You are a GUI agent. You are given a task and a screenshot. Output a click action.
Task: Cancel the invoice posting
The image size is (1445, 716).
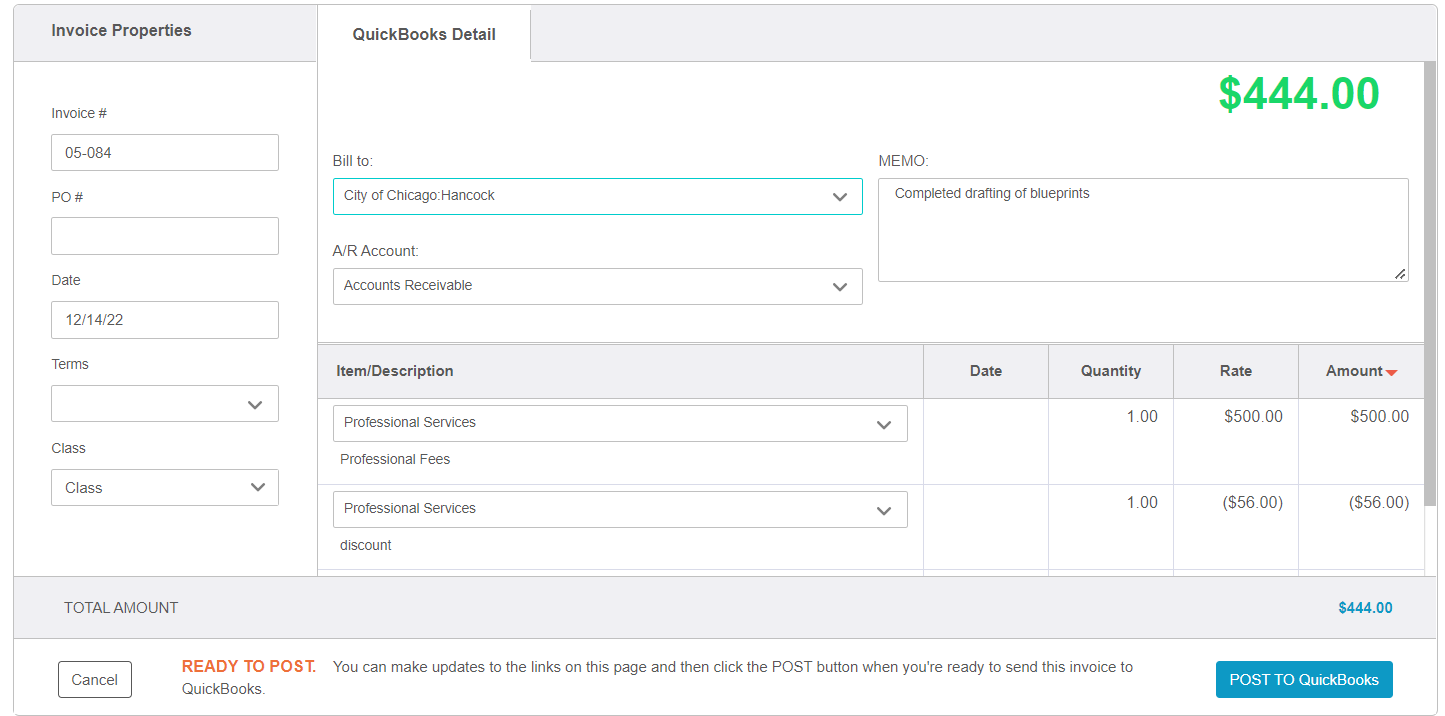pyautogui.click(x=95, y=680)
